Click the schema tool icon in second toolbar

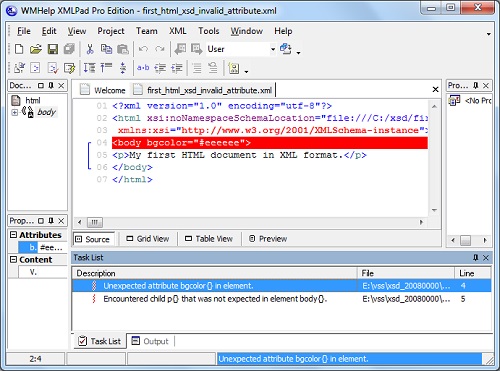[x=234, y=68]
